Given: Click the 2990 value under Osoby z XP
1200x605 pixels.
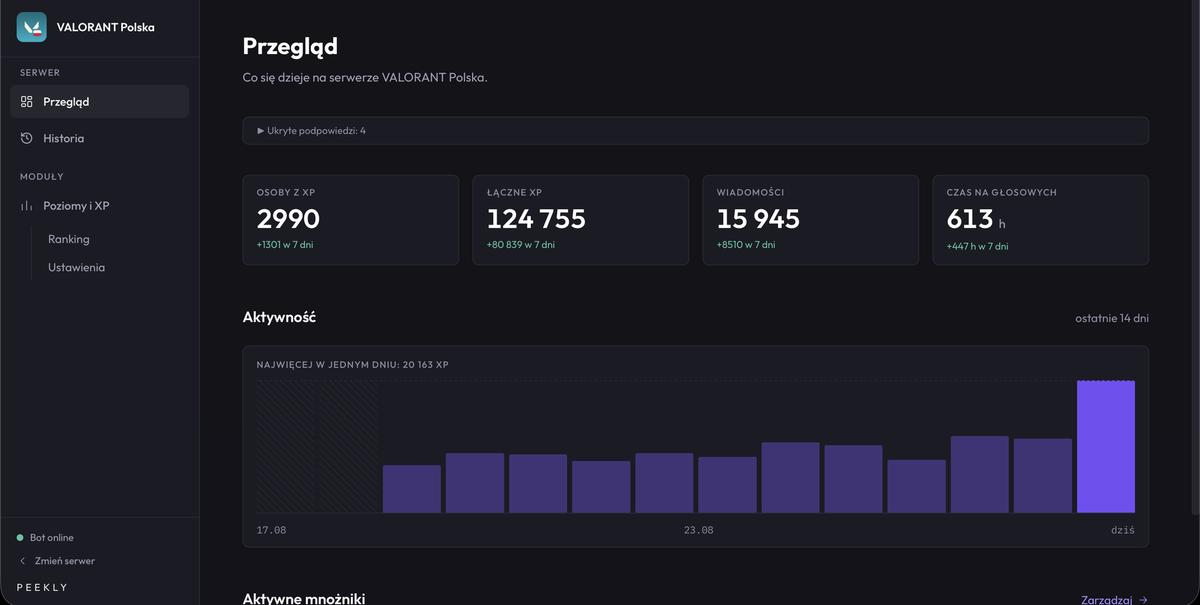Looking at the screenshot, I should coord(288,219).
